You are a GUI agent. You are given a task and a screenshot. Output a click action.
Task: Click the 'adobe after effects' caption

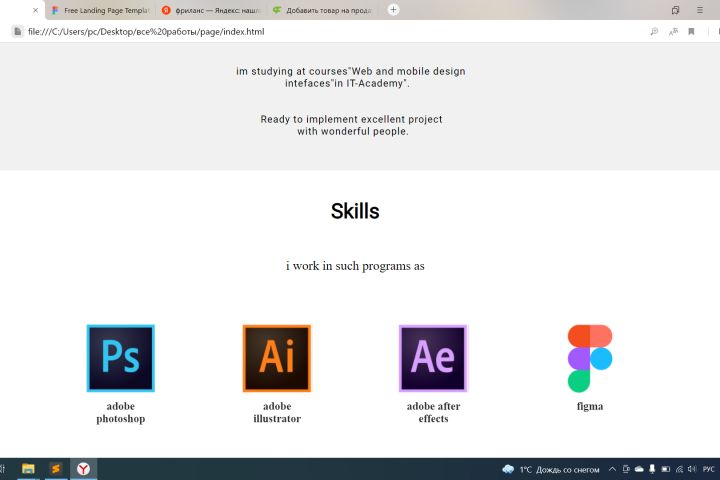pyautogui.click(x=433, y=412)
